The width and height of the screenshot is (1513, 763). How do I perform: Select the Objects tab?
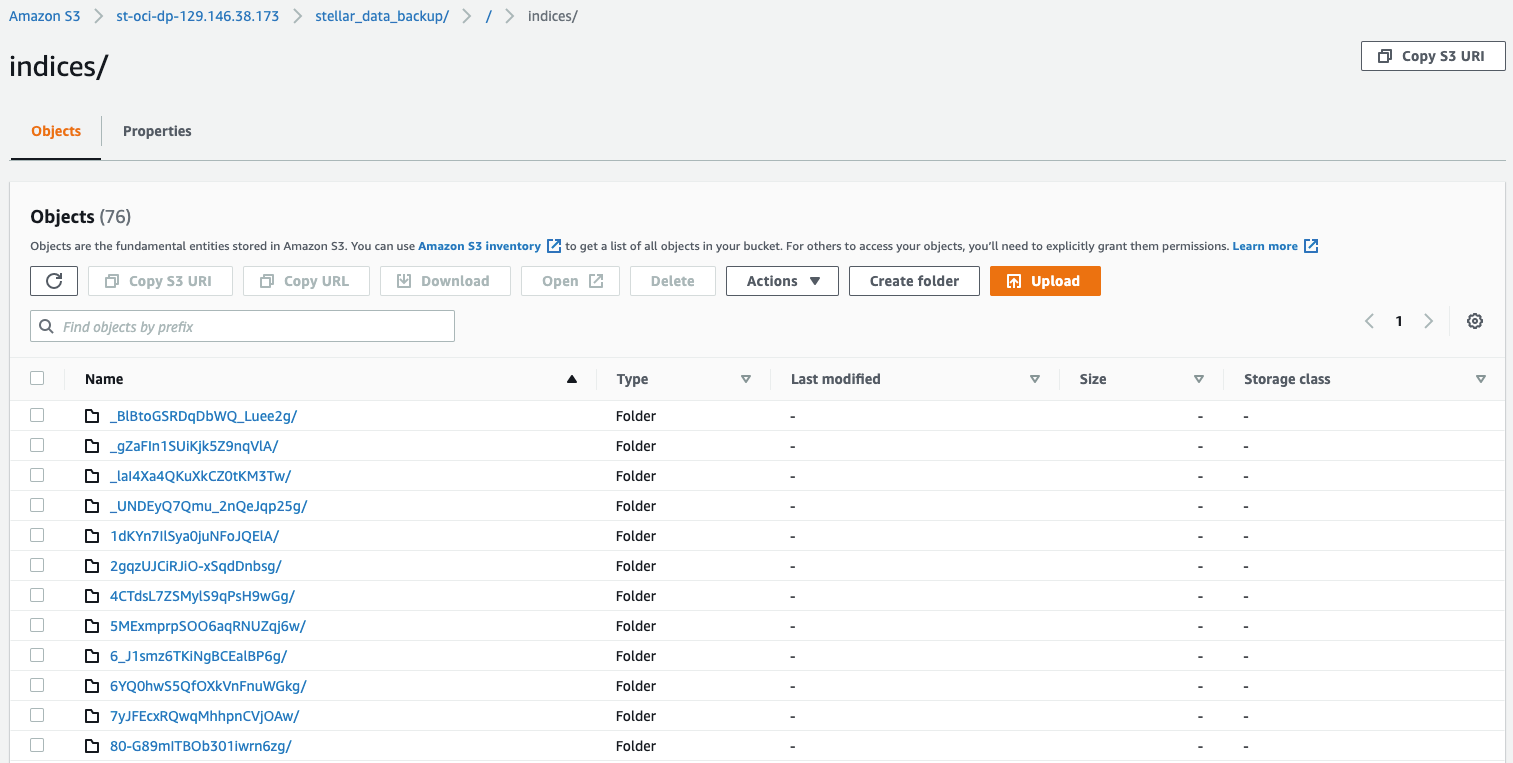coord(56,131)
